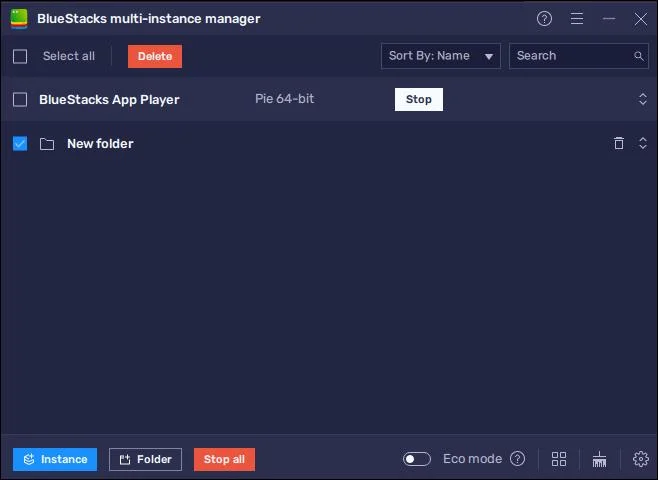Click reorder arrows on BlueStacks App Player row
Image resolution: width=658 pixels, height=480 pixels.
click(642, 99)
